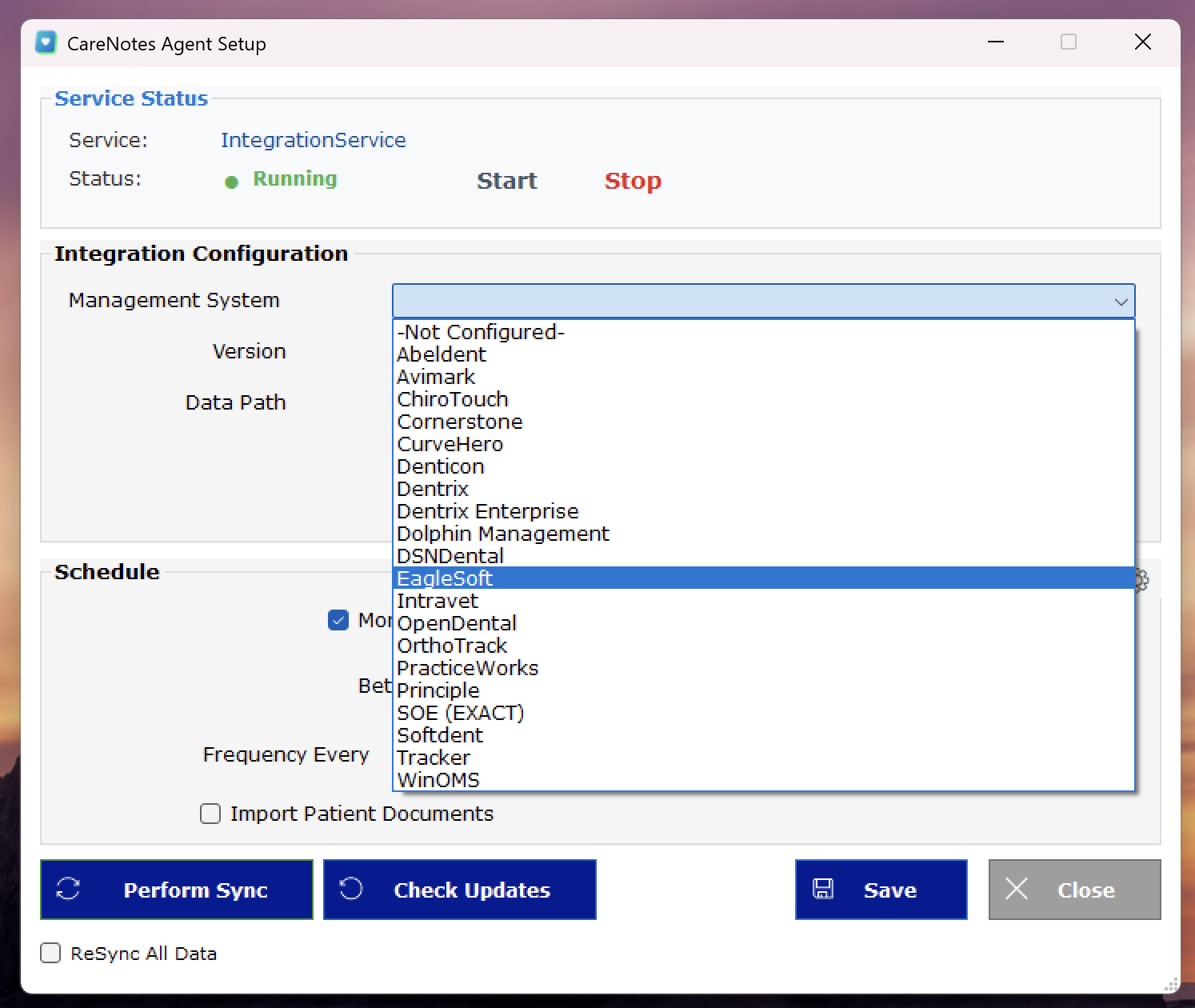1195x1008 pixels.
Task: Select Softdent from the list
Action: point(763,735)
